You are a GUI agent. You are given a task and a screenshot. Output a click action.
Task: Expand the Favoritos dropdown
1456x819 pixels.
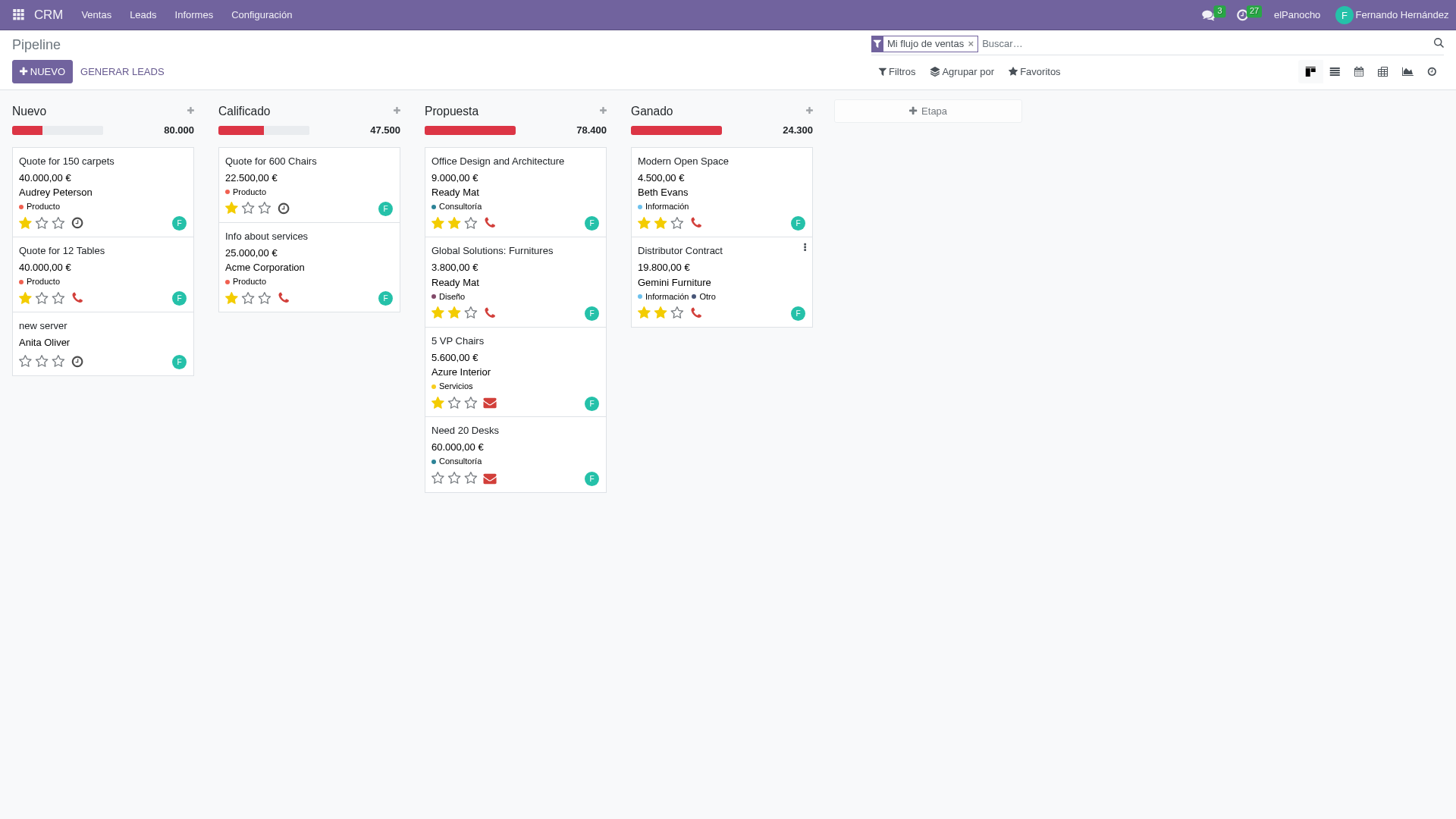click(x=1034, y=71)
